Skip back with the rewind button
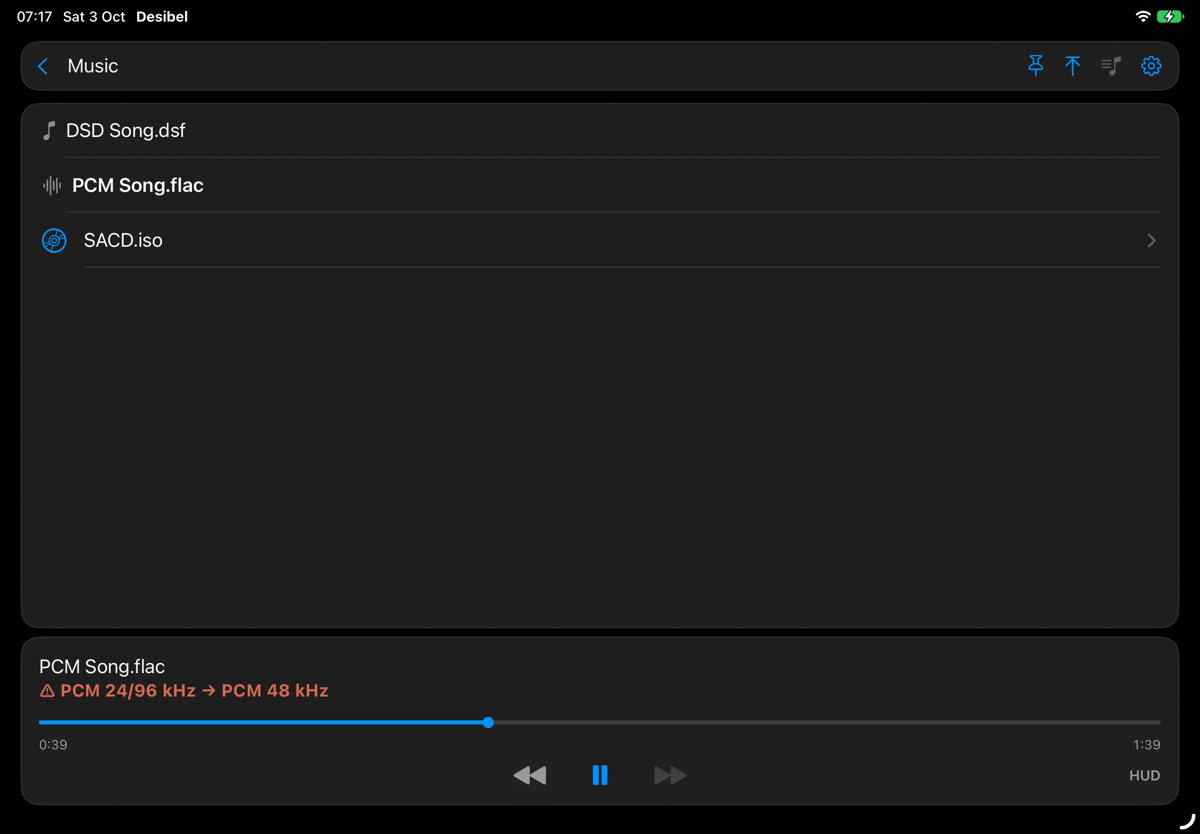 529,775
